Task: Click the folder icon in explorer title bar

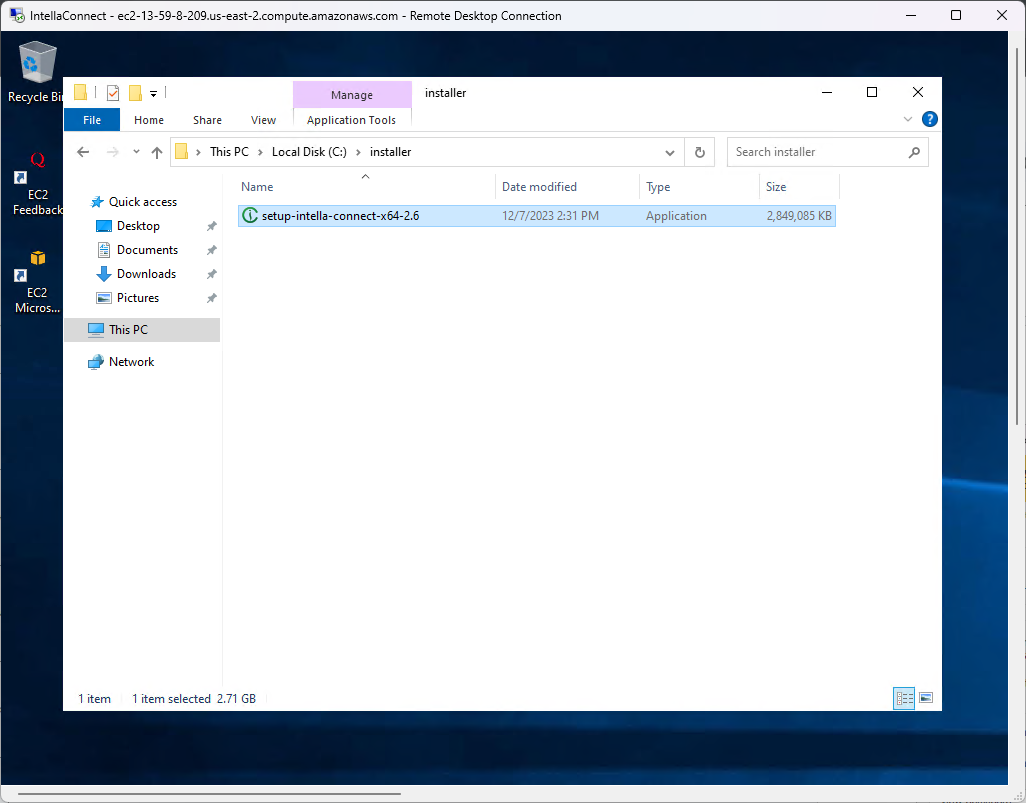Action: coord(80,92)
